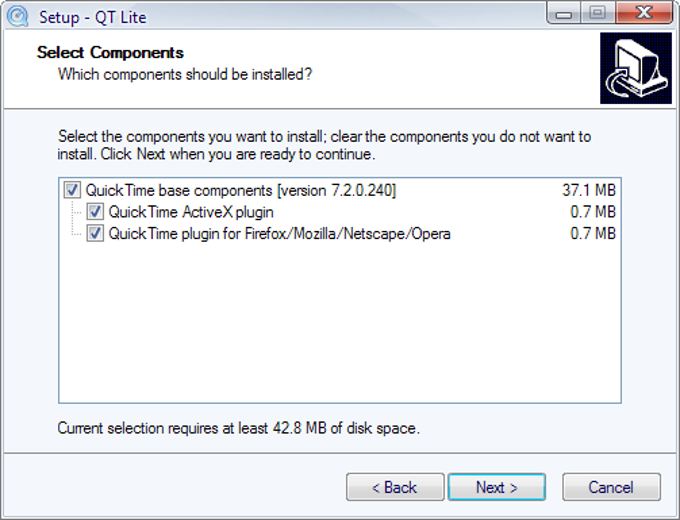680x520 pixels.
Task: Maximize the Setup window
Action: 598,13
